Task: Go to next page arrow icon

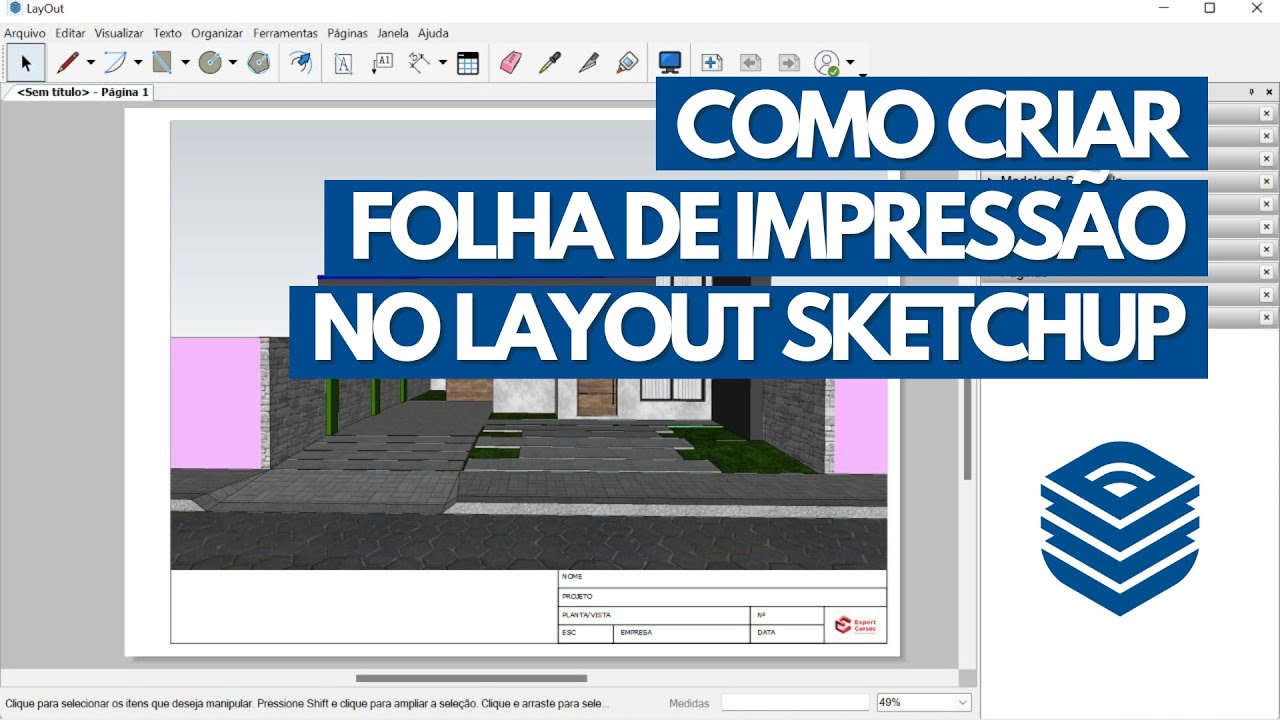Action: pyautogui.click(x=790, y=63)
